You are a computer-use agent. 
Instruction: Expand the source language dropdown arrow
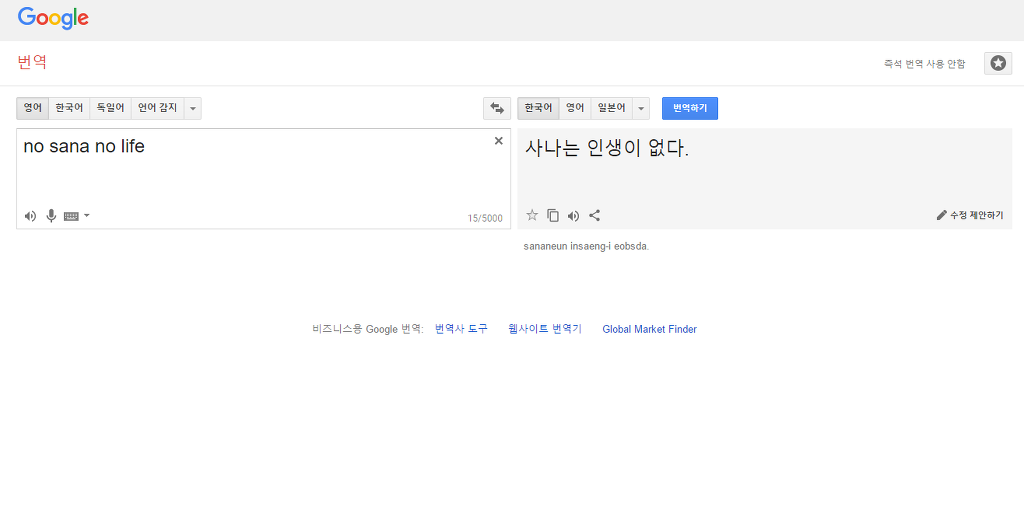193,108
